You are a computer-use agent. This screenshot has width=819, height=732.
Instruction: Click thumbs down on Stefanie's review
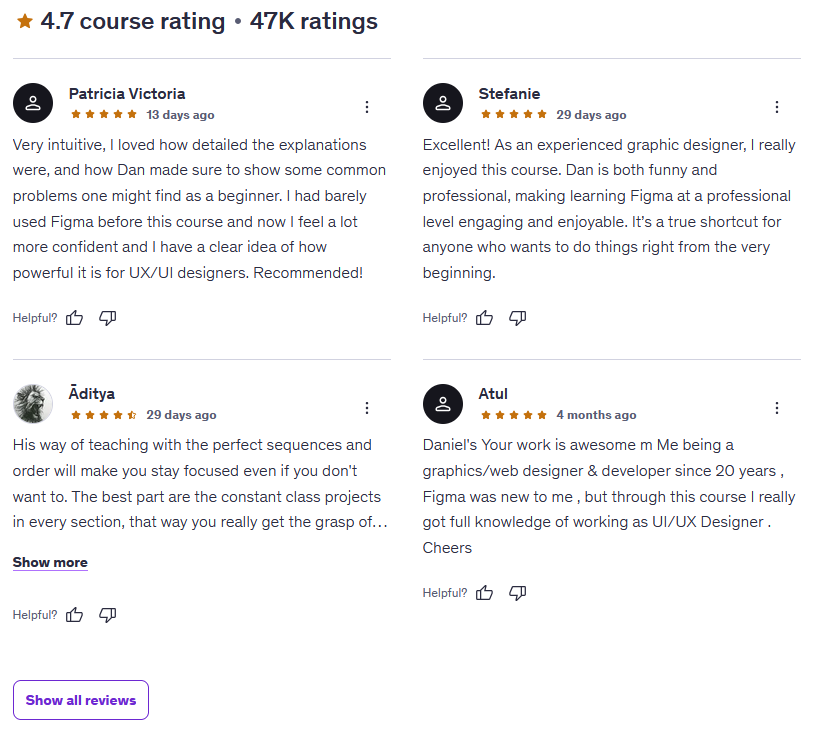pyautogui.click(x=518, y=318)
